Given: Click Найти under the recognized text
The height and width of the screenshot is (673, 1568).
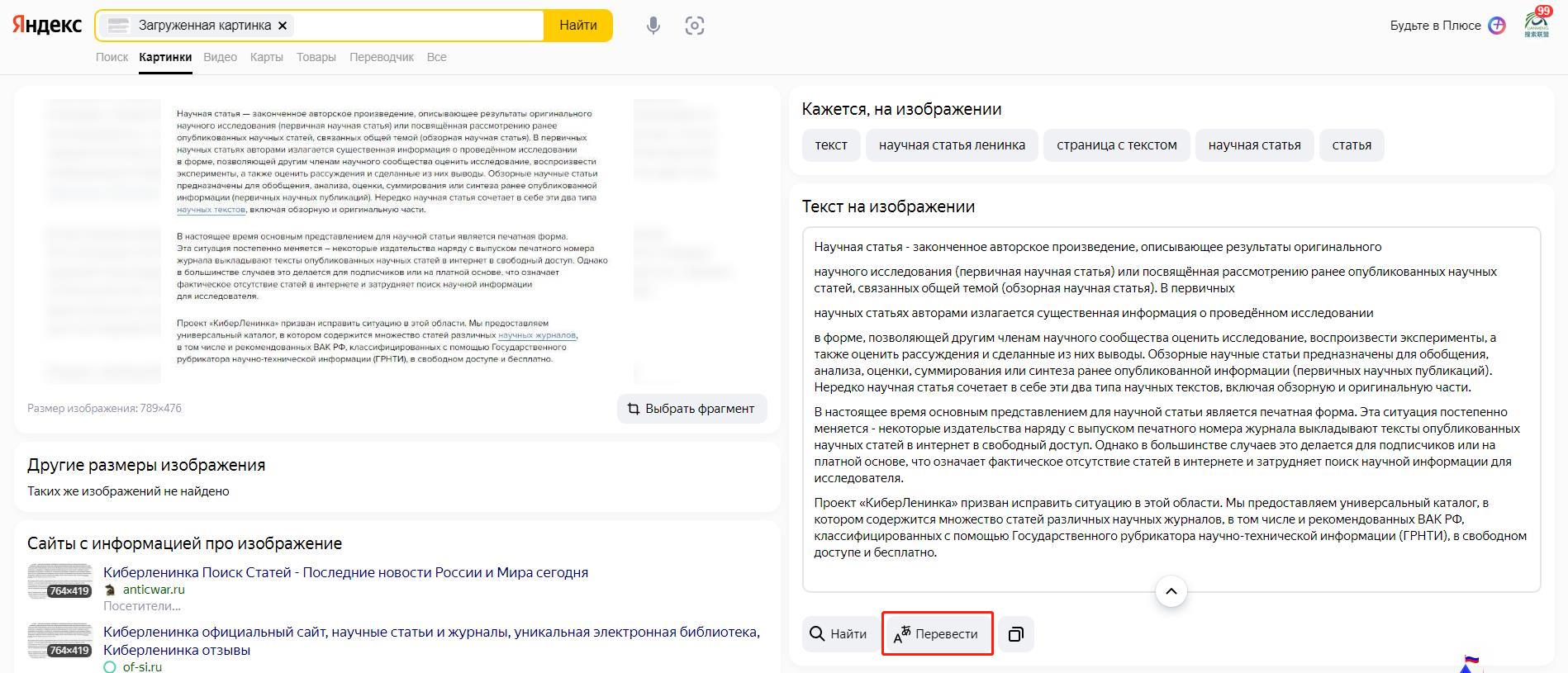Looking at the screenshot, I should (839, 634).
